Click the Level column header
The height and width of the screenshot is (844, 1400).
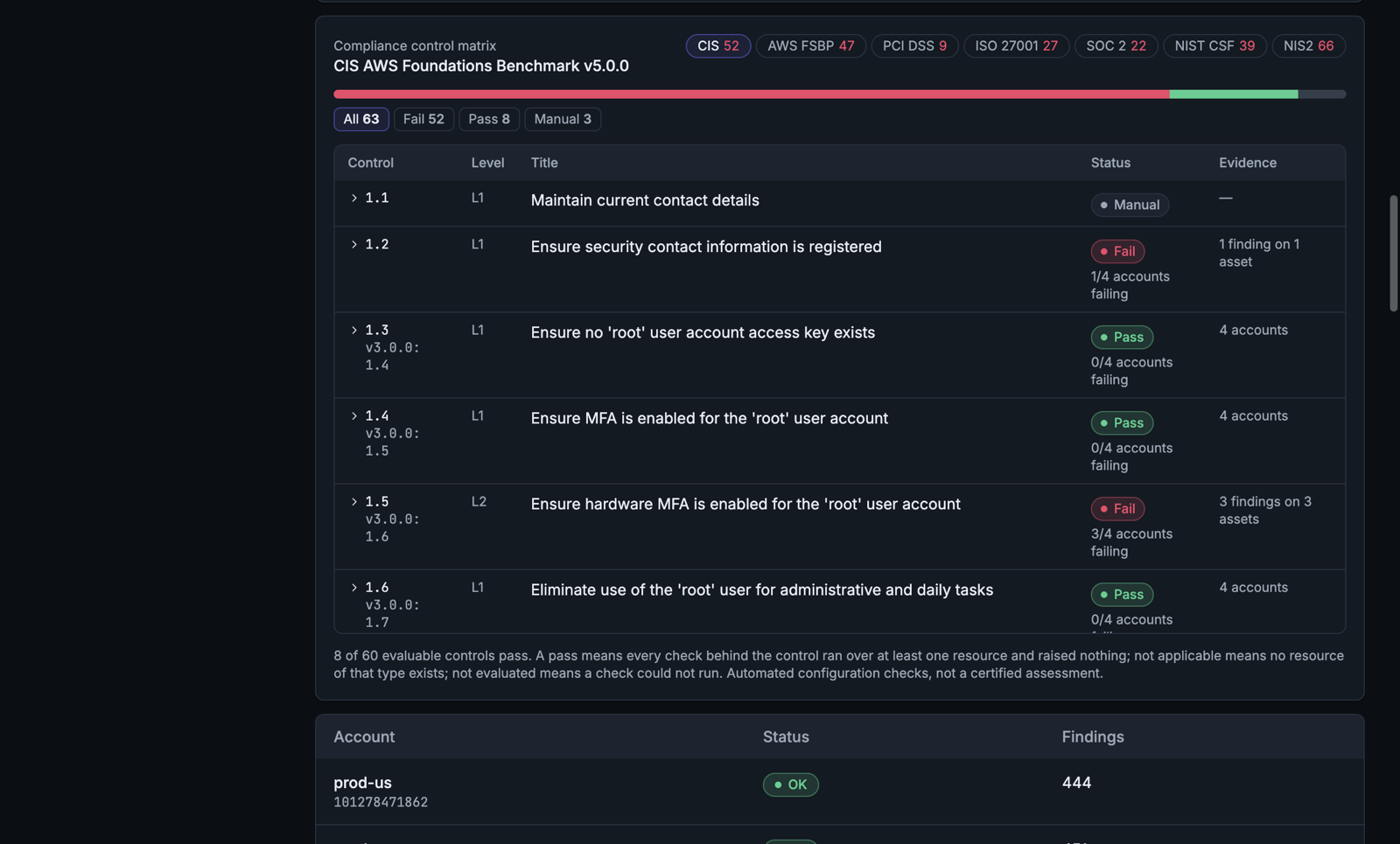pyautogui.click(x=487, y=163)
